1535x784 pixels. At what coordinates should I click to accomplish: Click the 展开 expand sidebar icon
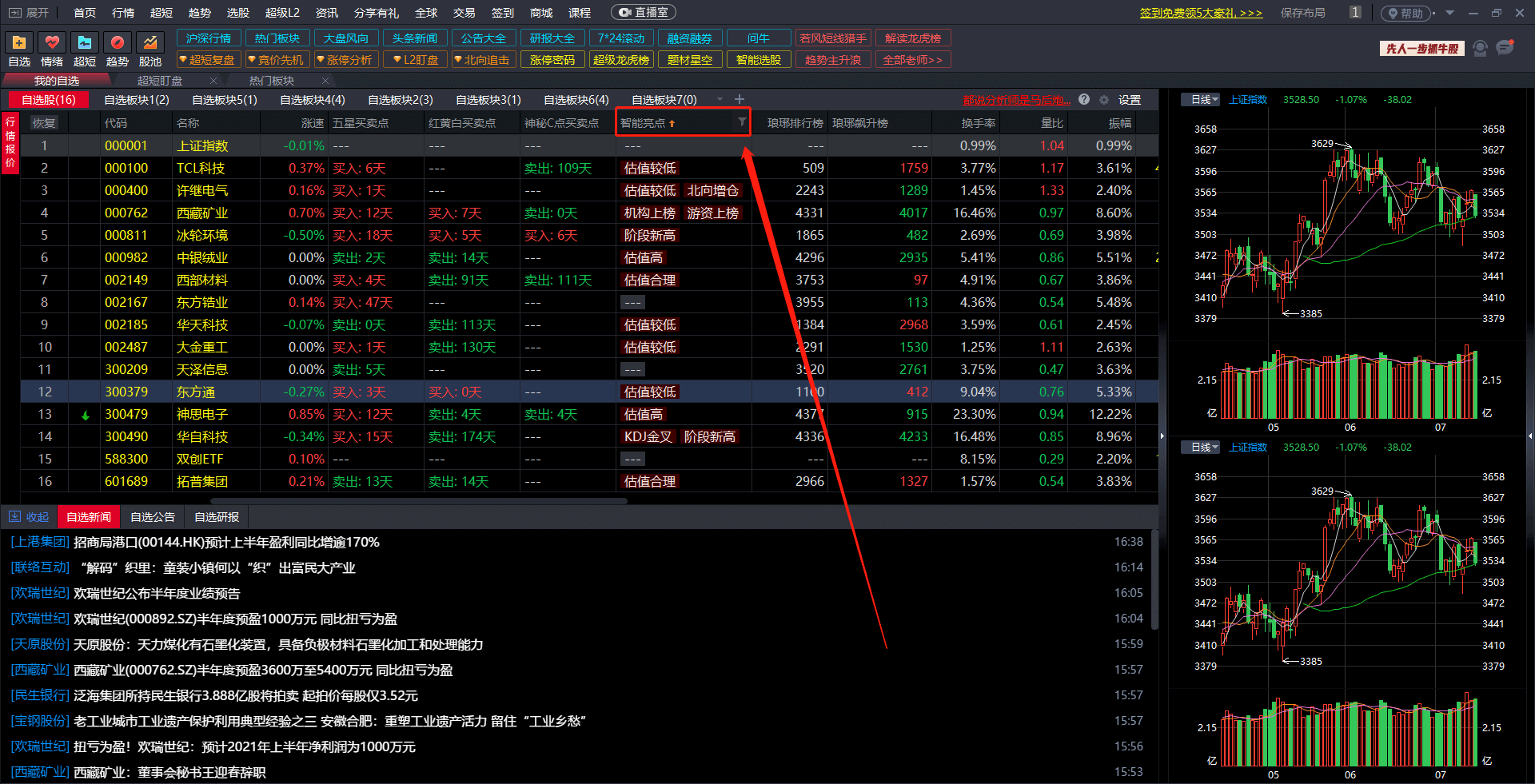point(15,13)
